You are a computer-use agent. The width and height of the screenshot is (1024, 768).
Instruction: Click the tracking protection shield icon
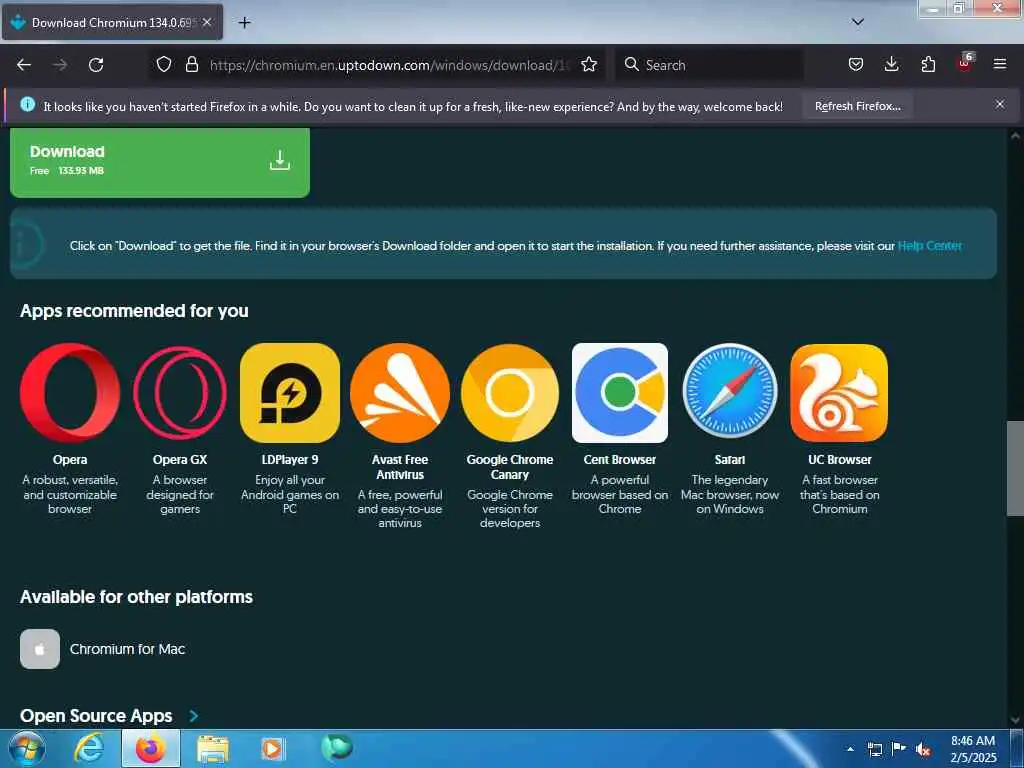[164, 65]
